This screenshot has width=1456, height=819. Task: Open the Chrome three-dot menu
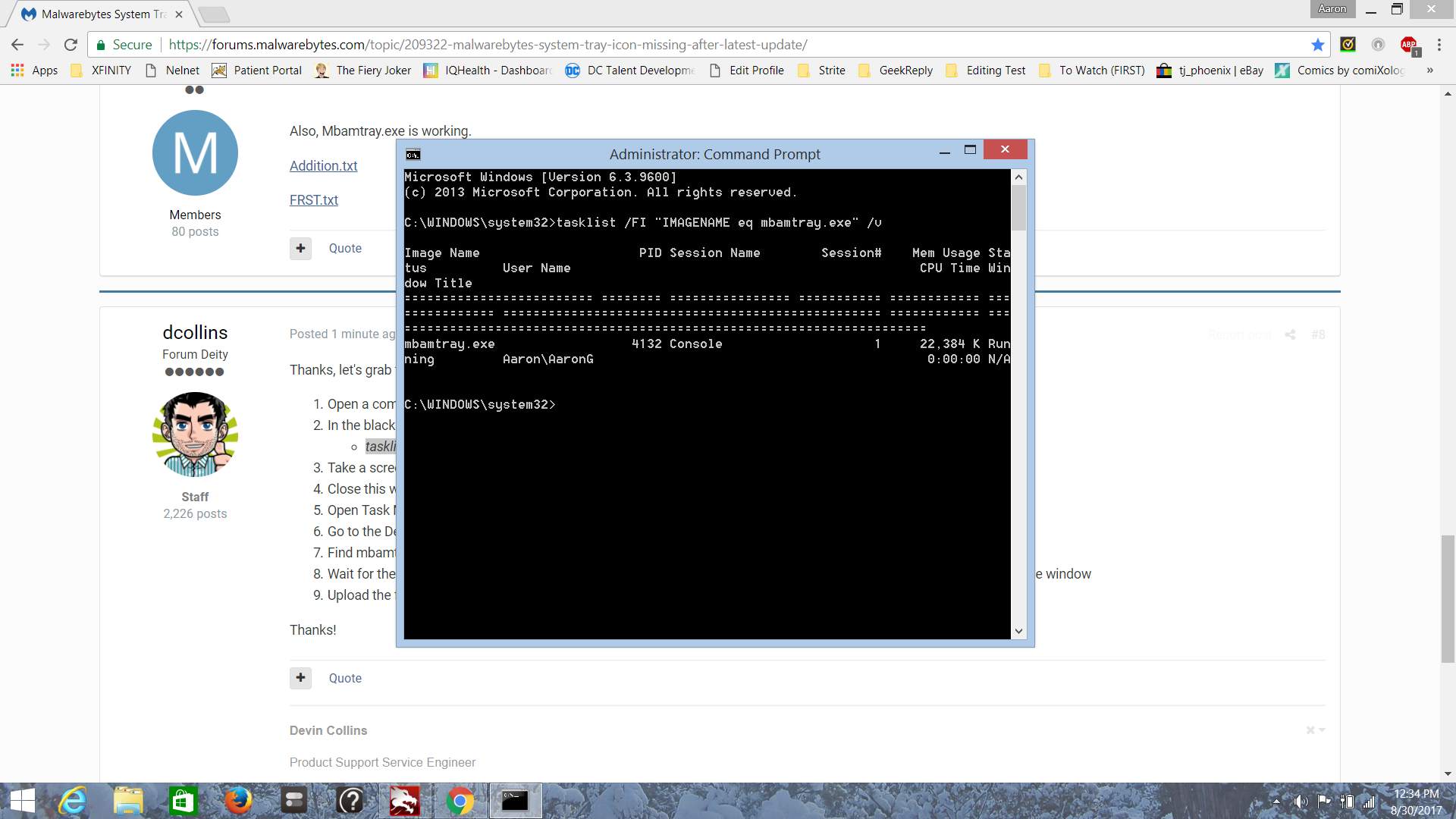[1441, 45]
